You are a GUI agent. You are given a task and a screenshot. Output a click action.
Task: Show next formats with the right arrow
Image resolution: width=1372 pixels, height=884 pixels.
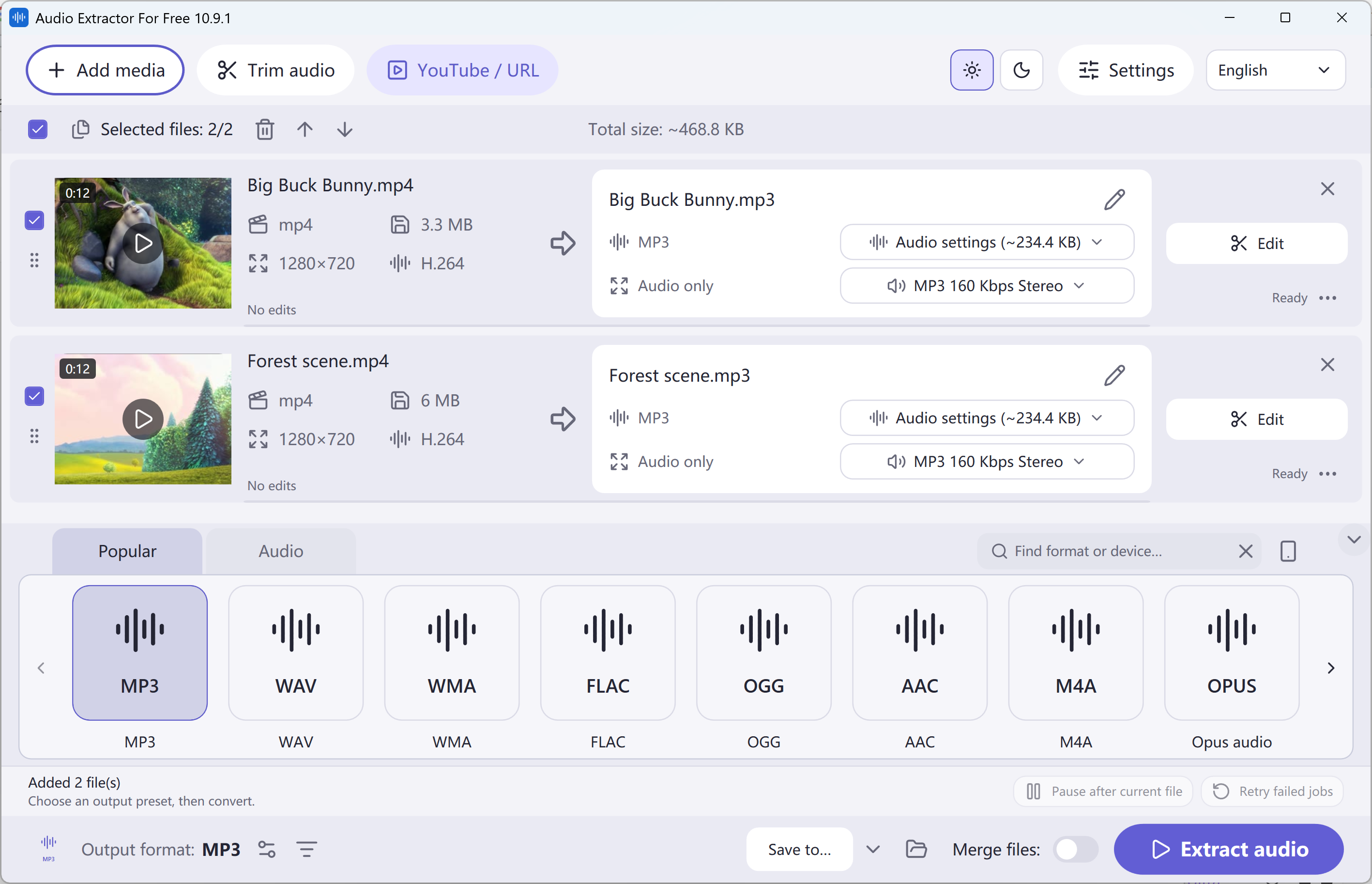click(x=1331, y=667)
